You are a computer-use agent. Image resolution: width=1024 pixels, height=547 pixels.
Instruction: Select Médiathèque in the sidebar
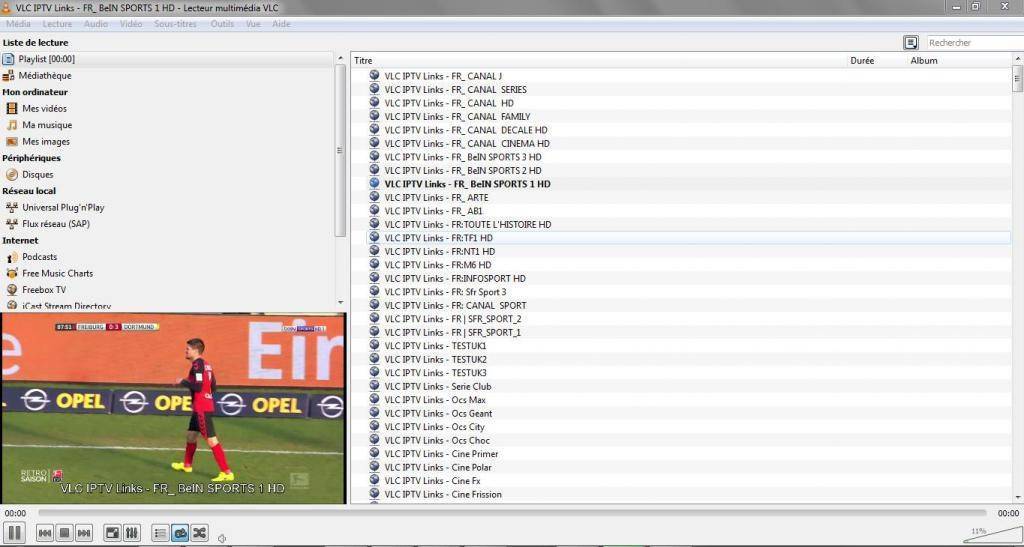(44, 75)
